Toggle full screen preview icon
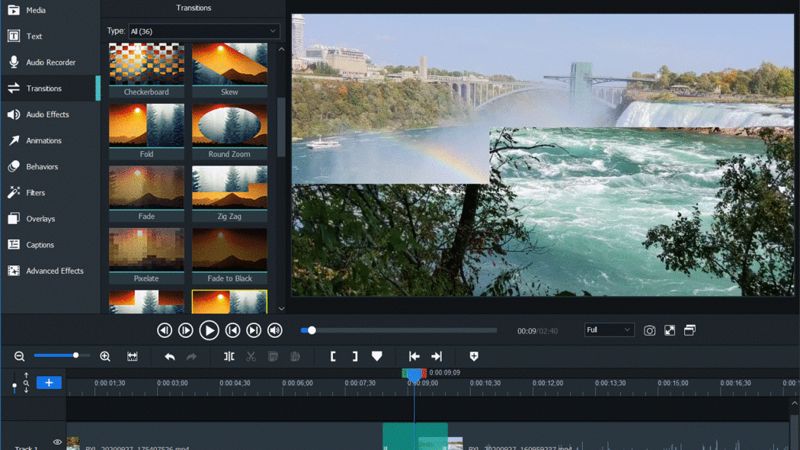Viewport: 800px width, 450px height. pos(670,331)
